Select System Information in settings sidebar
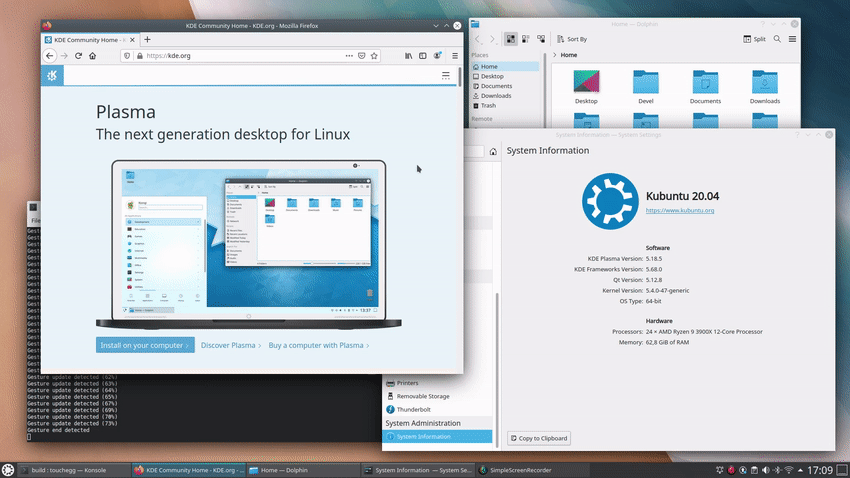 pos(437,436)
